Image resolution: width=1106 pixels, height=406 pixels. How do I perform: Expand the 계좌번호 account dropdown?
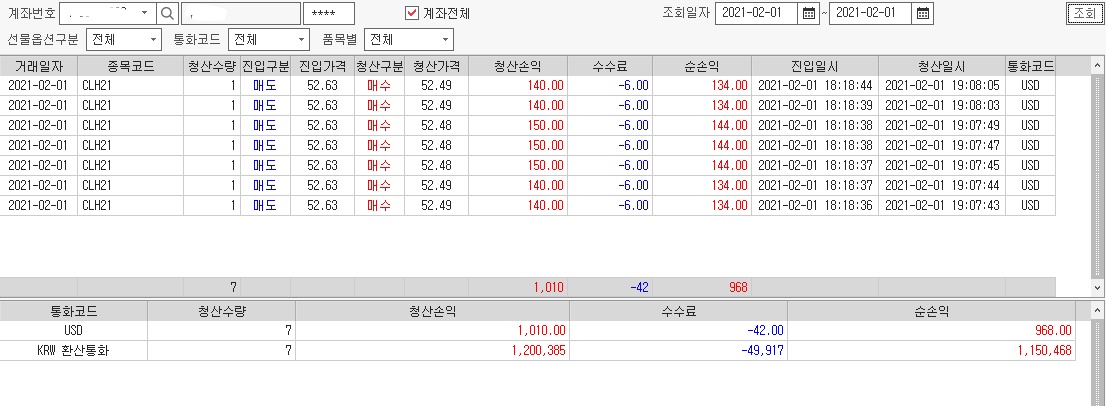146,13
